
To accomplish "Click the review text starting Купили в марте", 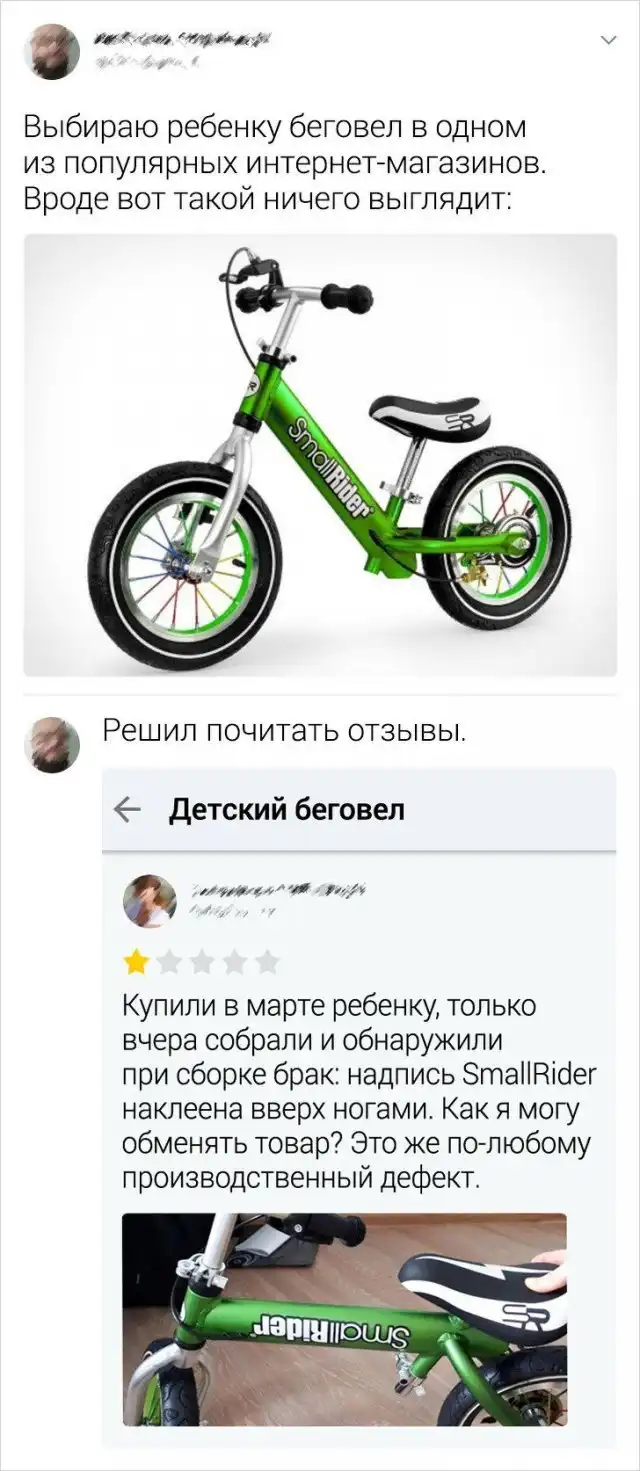I will (358, 1092).
